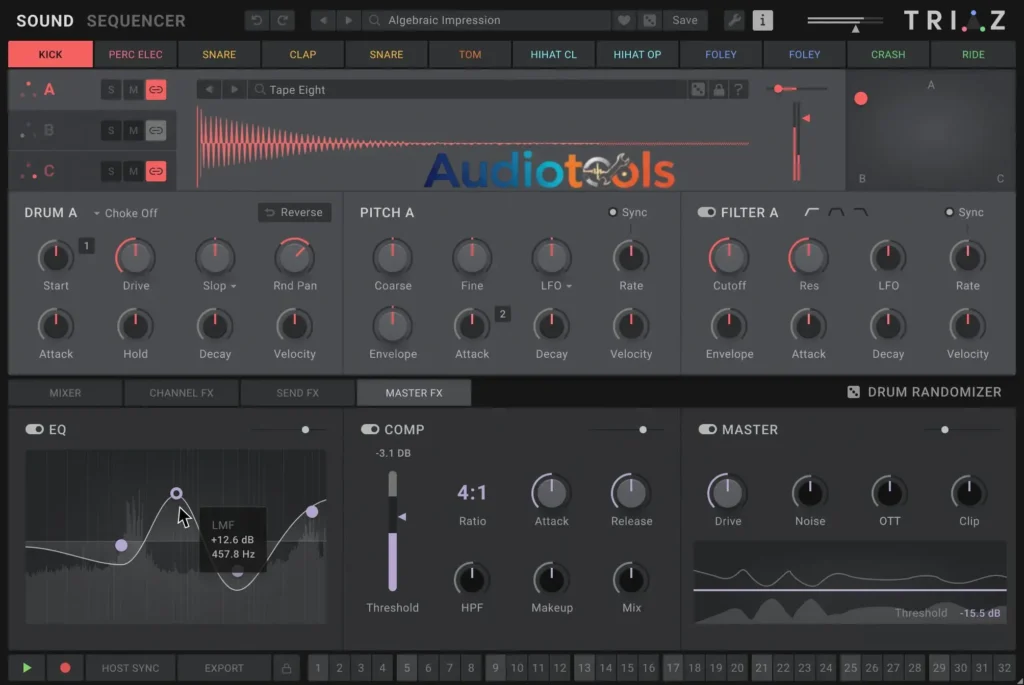Screen dimensions: 1024x685
Task: Toggle the sequencer lock icon next to Export
Action: tap(286, 668)
